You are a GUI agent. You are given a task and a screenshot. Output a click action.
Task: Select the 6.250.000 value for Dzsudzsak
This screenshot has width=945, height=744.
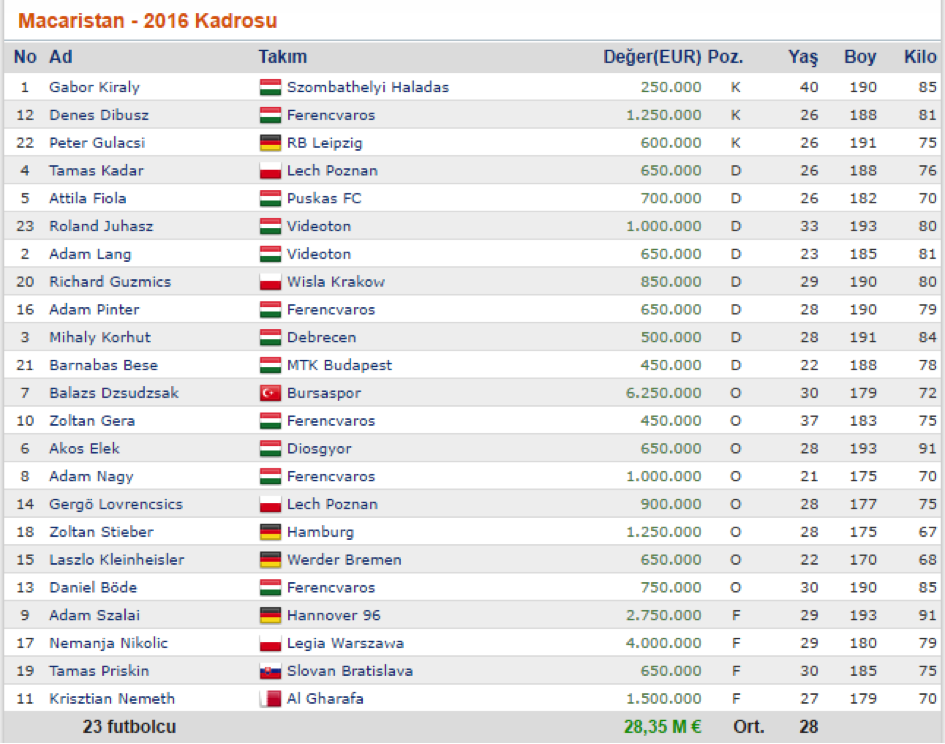coord(664,393)
